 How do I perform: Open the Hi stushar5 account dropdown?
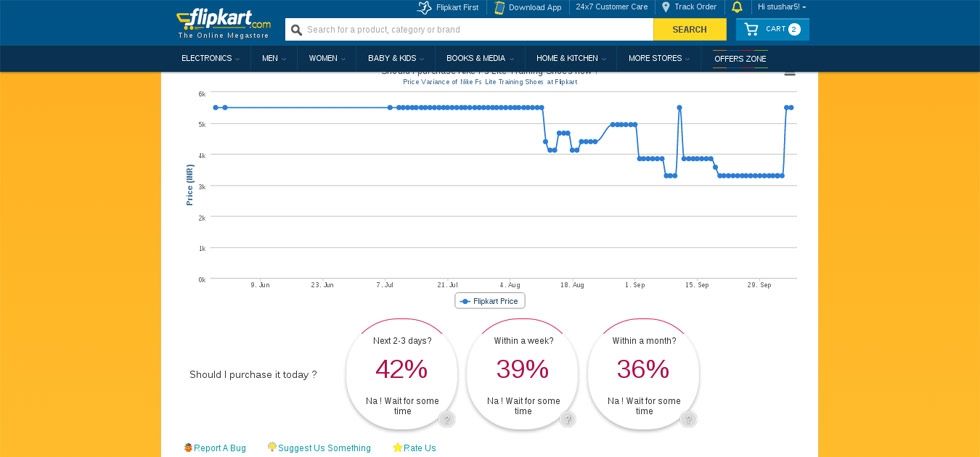781,7
